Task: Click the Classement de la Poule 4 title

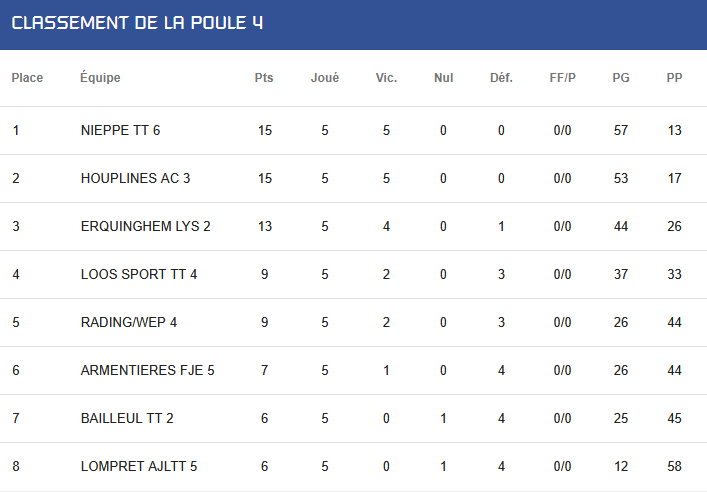Action: 137,23
